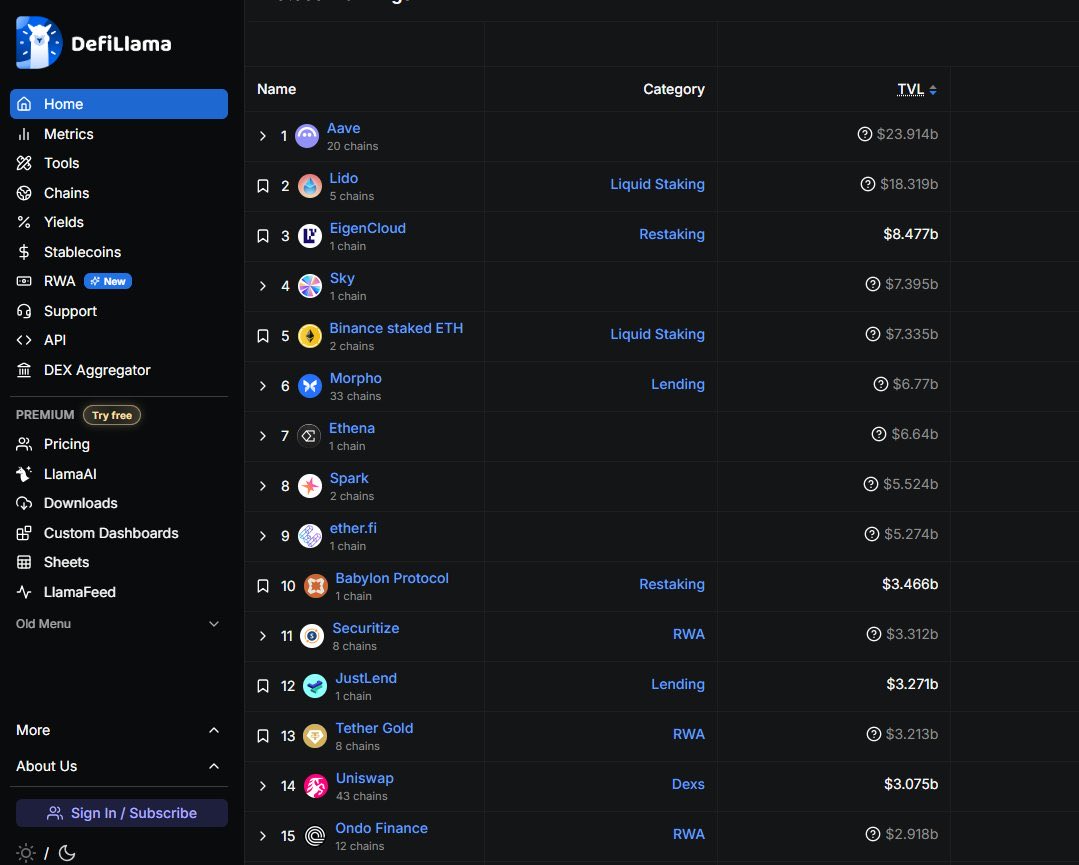This screenshot has height=865, width=1079.
Task: Click the Name column header
Action: tap(277, 89)
